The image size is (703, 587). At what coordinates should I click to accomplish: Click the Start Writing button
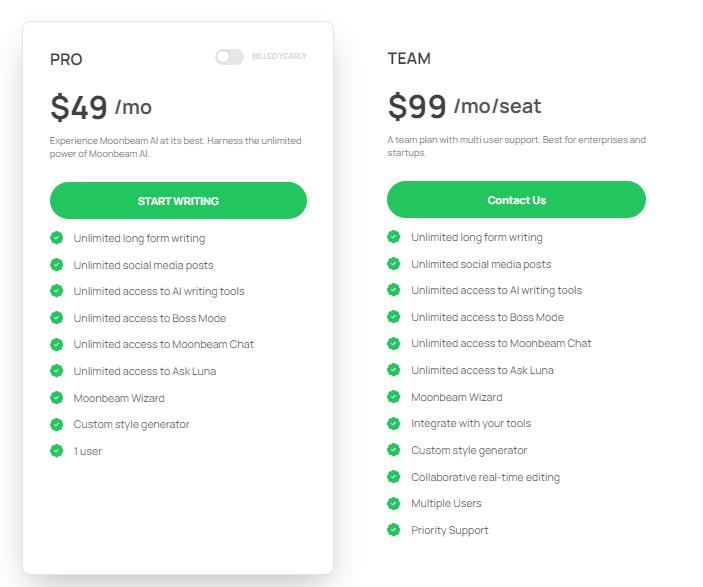coord(178,201)
